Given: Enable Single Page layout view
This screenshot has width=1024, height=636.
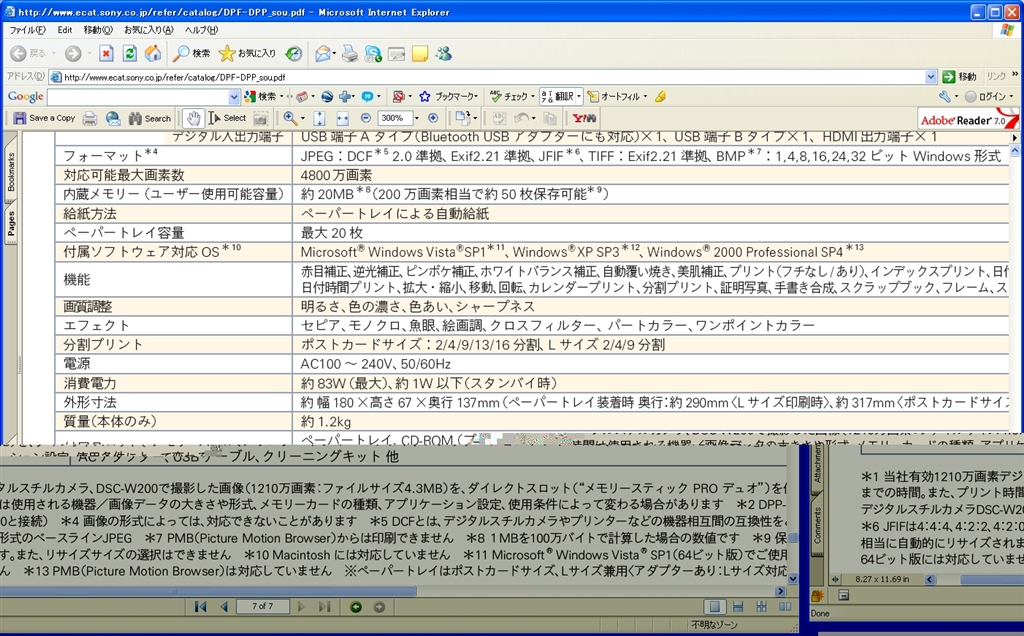Looking at the screenshot, I should (714, 606).
